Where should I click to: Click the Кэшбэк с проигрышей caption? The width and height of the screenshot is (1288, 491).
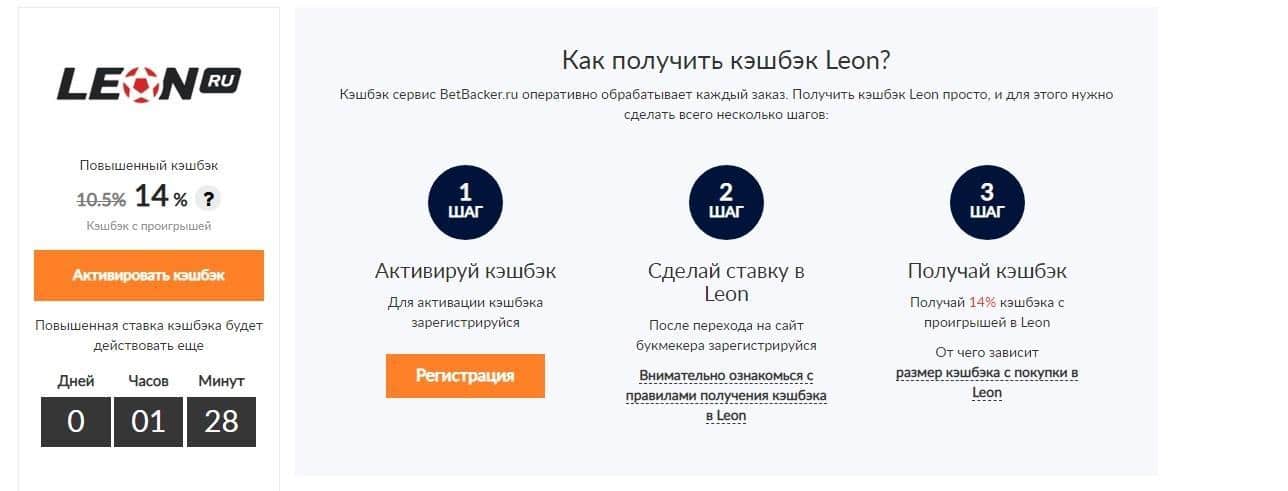(148, 226)
